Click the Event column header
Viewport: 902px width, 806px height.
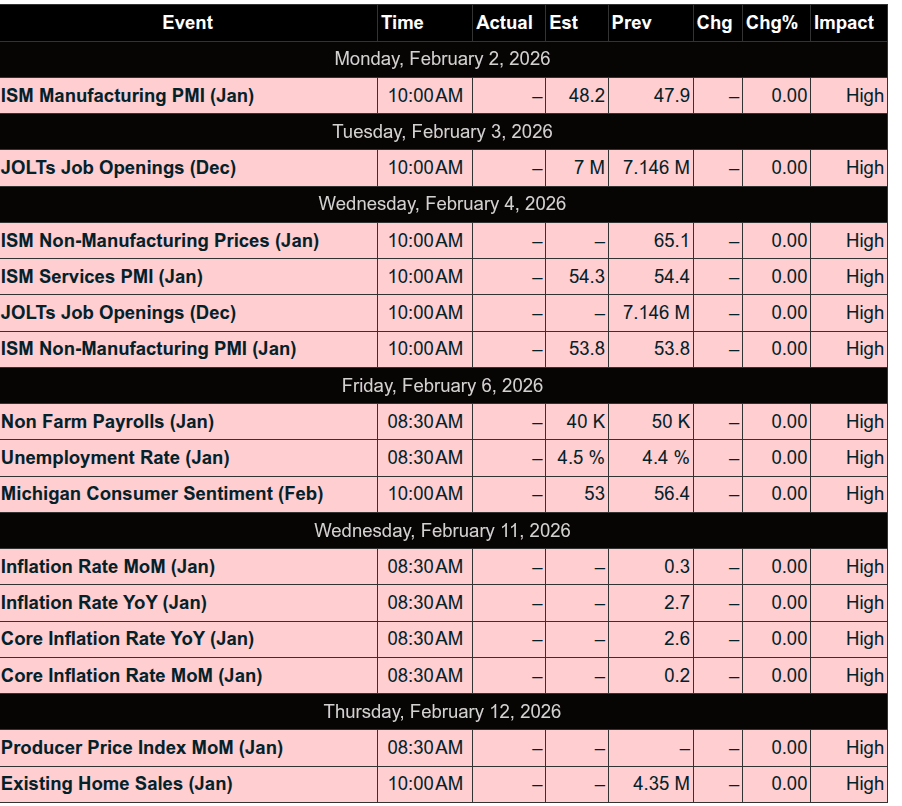point(188,22)
